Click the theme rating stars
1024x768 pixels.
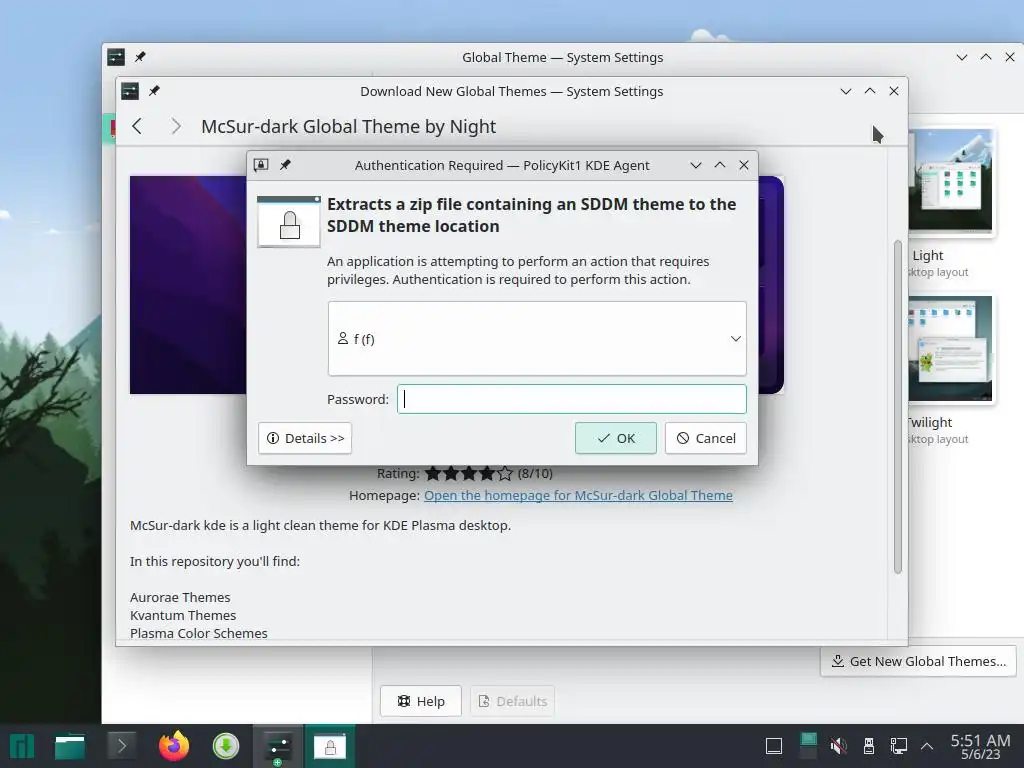click(x=469, y=473)
